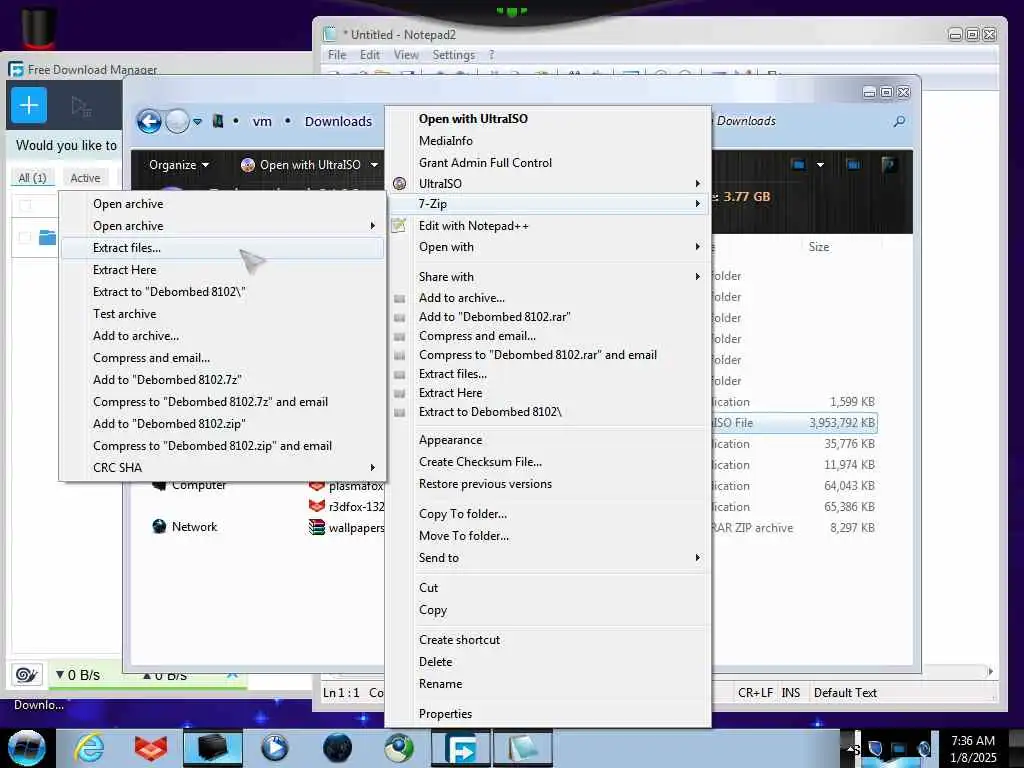Click the dropdown arrow beside Open with UltraISO toolbar button

pos(374,165)
